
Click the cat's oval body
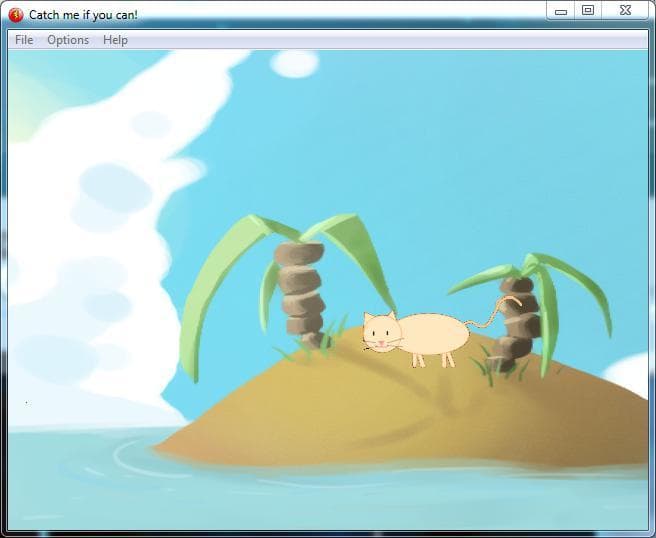coord(434,334)
